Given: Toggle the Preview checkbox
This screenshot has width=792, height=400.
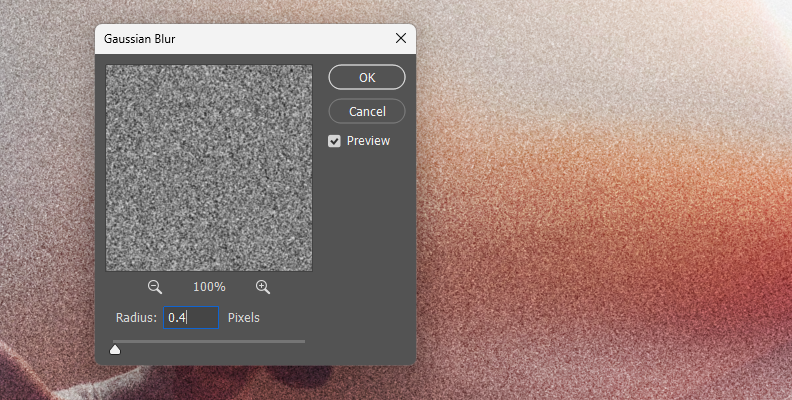Looking at the screenshot, I should pyautogui.click(x=334, y=141).
